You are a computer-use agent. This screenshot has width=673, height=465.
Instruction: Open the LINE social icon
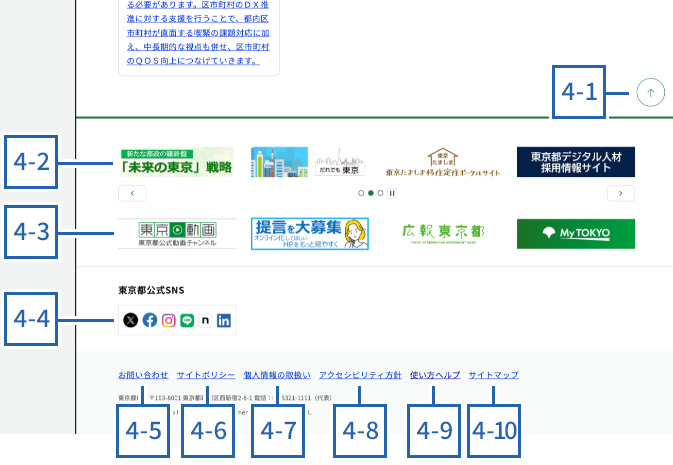[x=187, y=320]
